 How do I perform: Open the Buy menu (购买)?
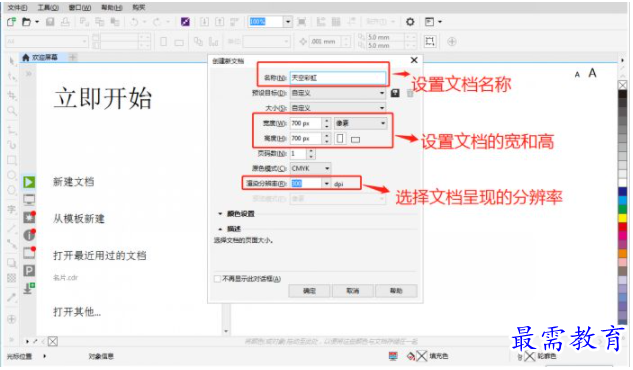138,7
